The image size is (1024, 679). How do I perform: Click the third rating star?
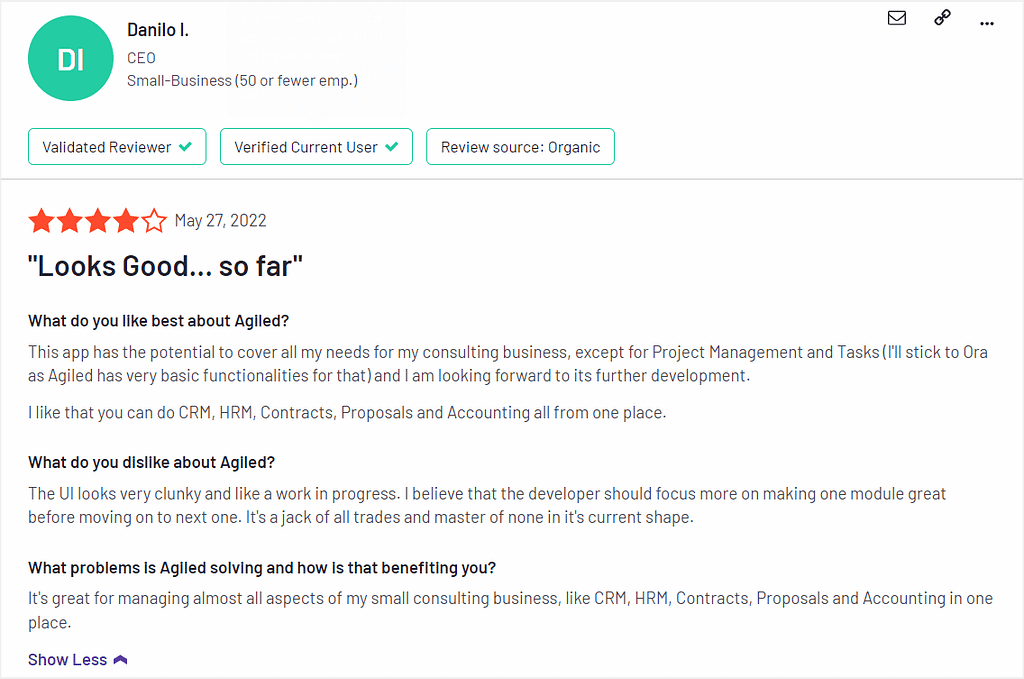98,221
